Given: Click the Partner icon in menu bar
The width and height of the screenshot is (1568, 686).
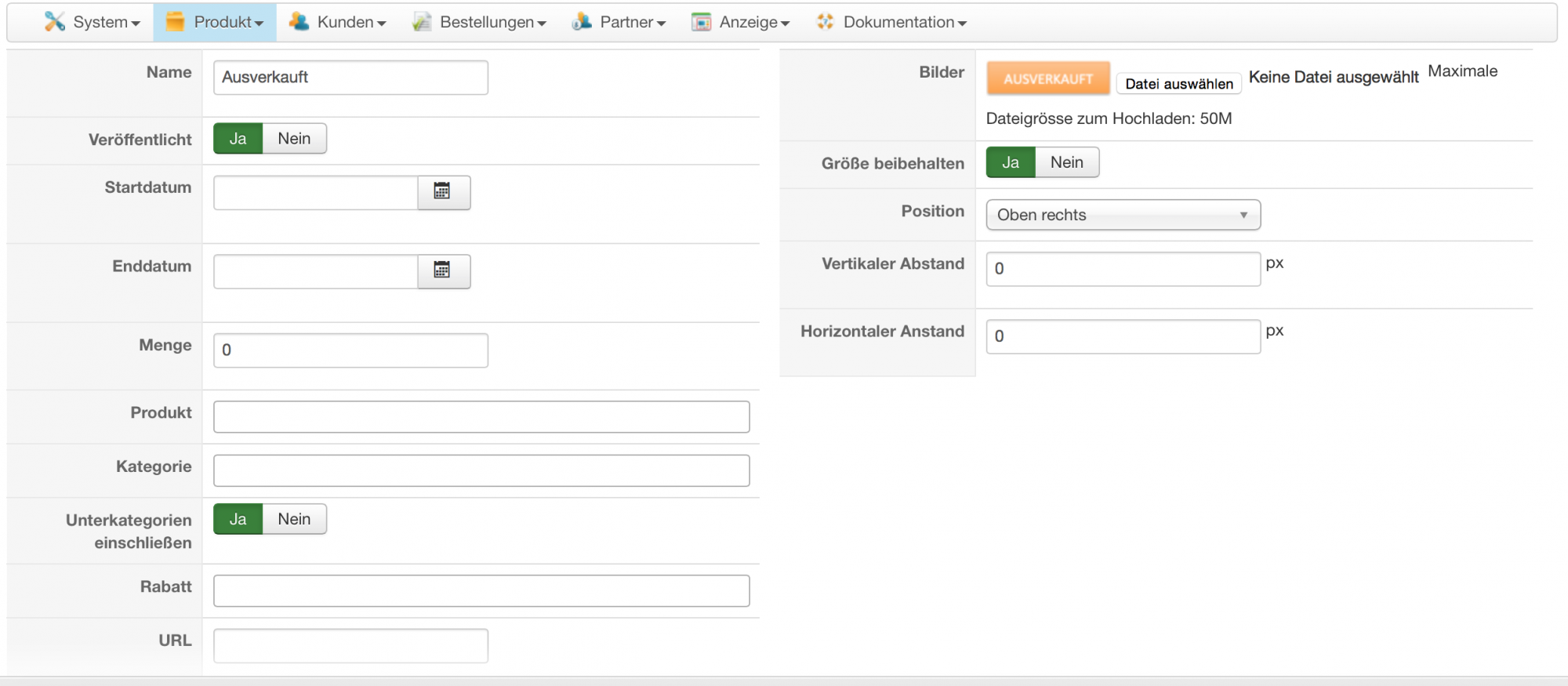Looking at the screenshot, I should (x=582, y=22).
